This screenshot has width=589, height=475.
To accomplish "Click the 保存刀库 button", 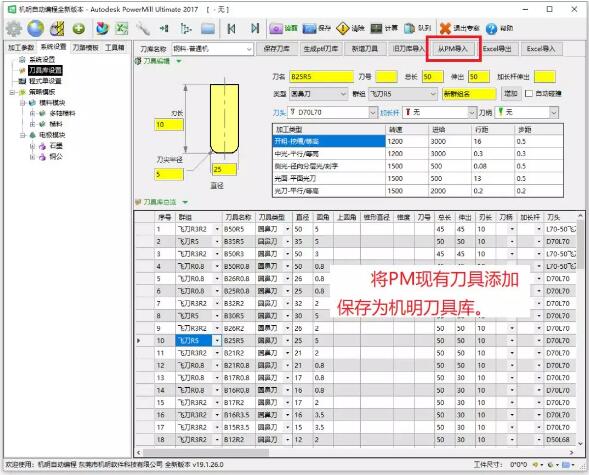I will click(x=276, y=49).
